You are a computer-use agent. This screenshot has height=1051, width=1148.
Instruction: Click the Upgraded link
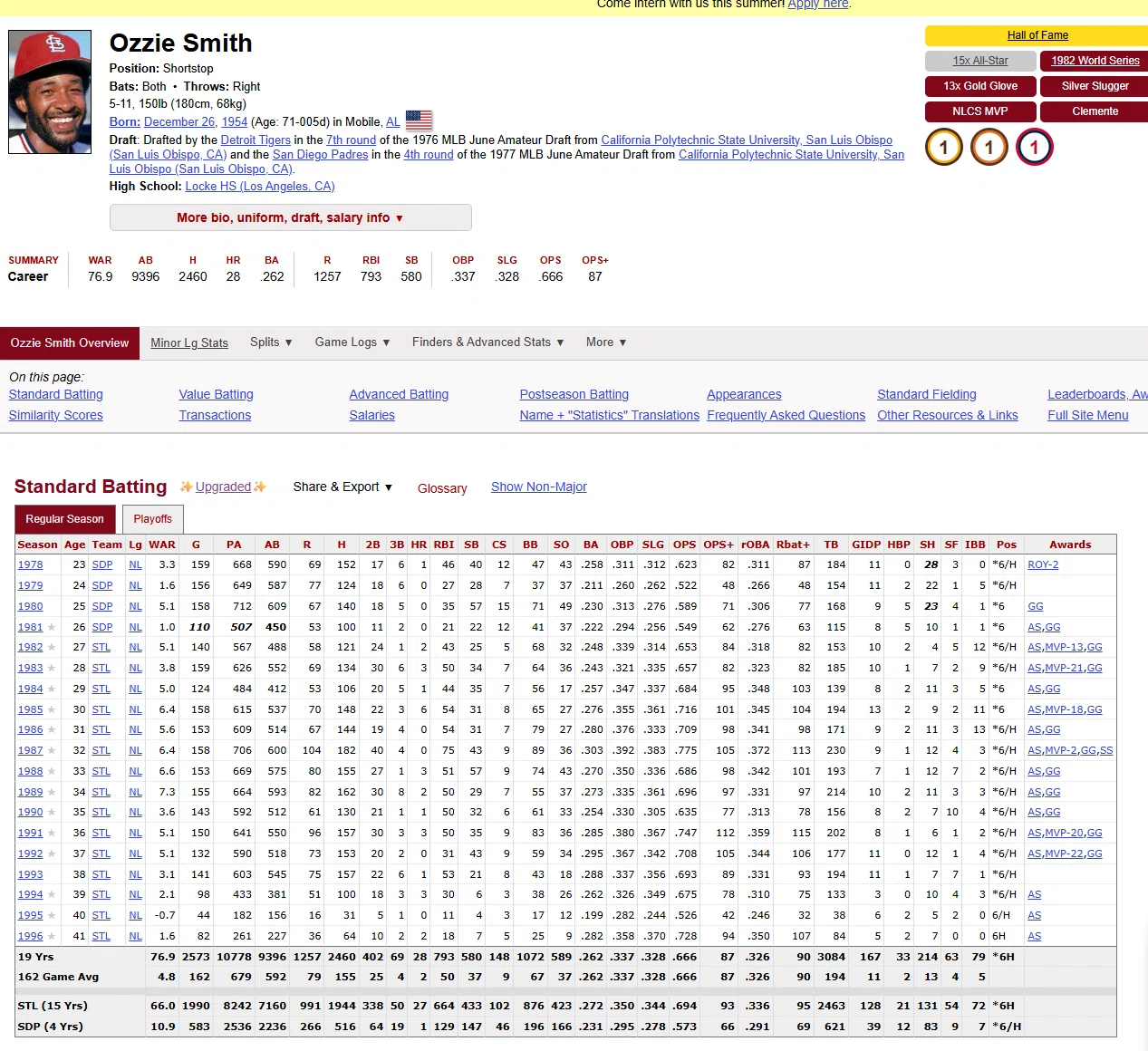coord(223,487)
